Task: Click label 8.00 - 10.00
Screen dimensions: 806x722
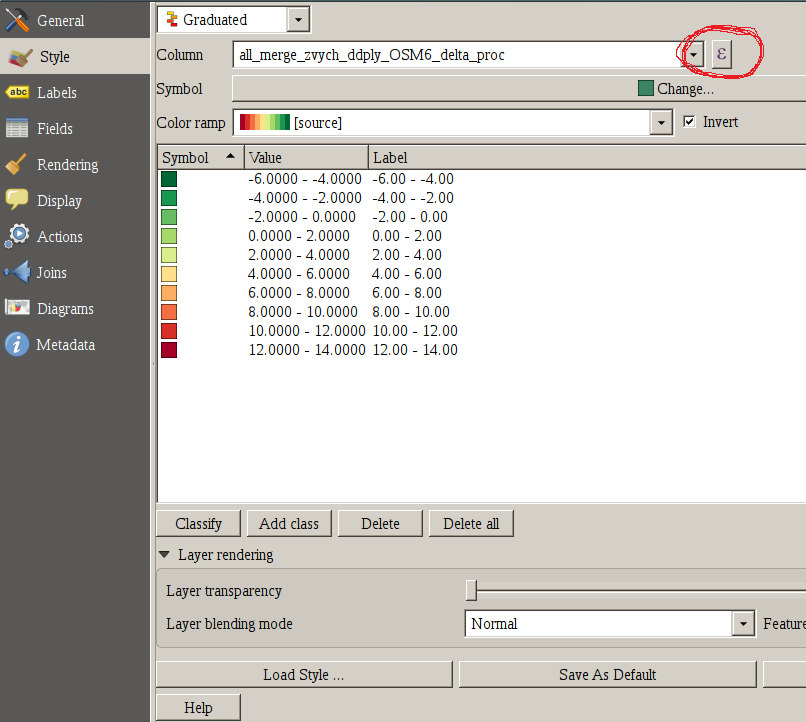Action: coord(411,312)
